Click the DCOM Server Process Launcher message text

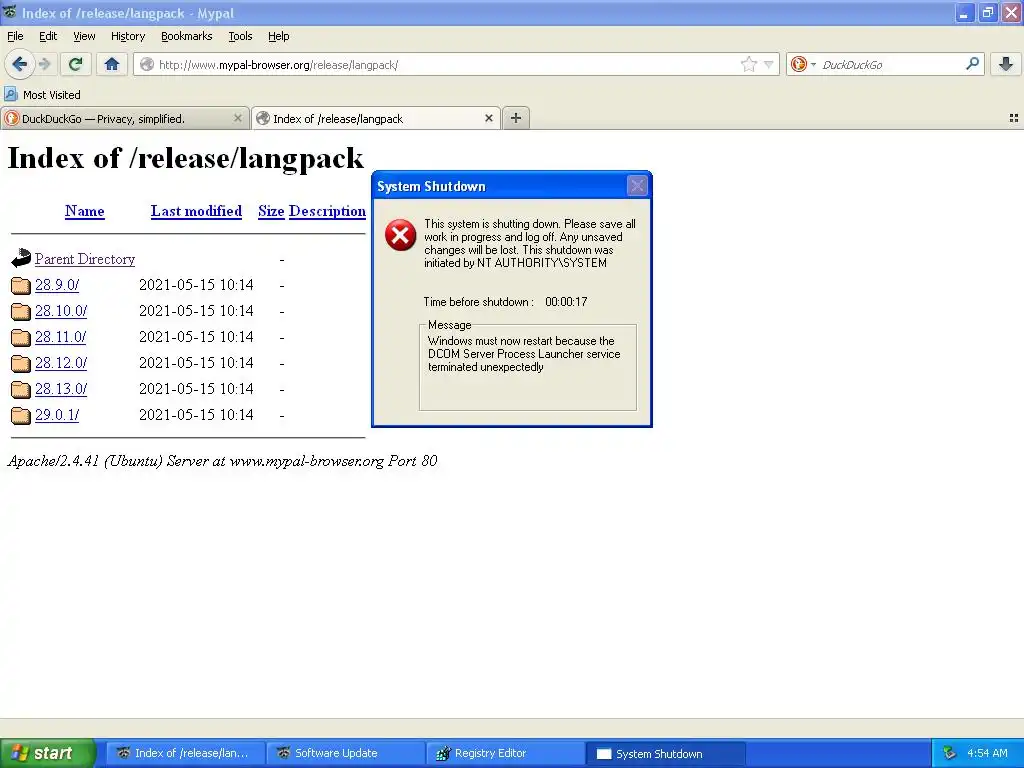(524, 354)
